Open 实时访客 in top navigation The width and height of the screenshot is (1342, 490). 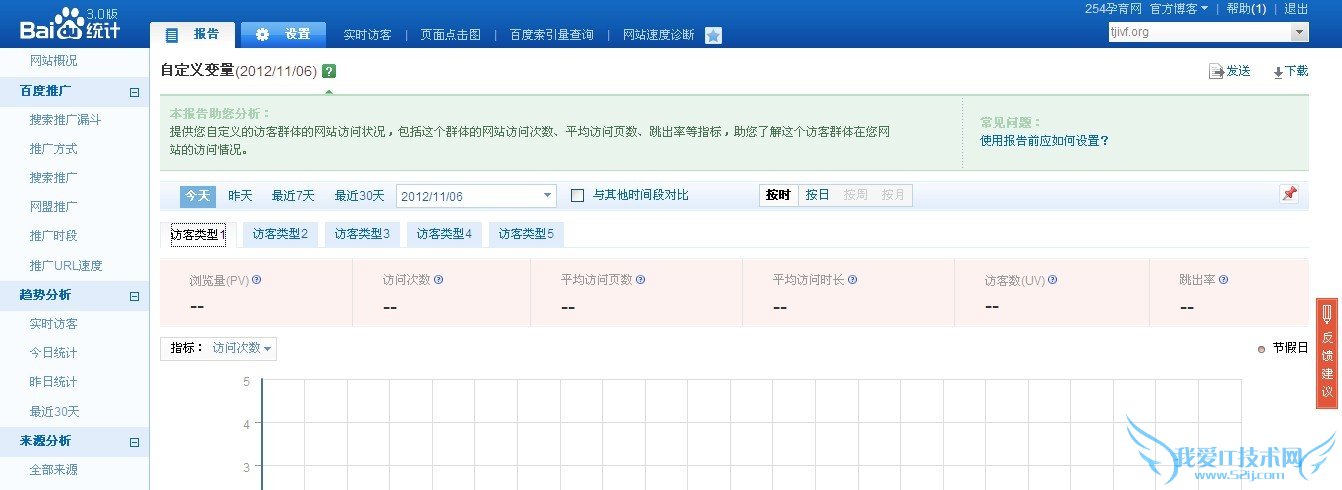point(367,35)
